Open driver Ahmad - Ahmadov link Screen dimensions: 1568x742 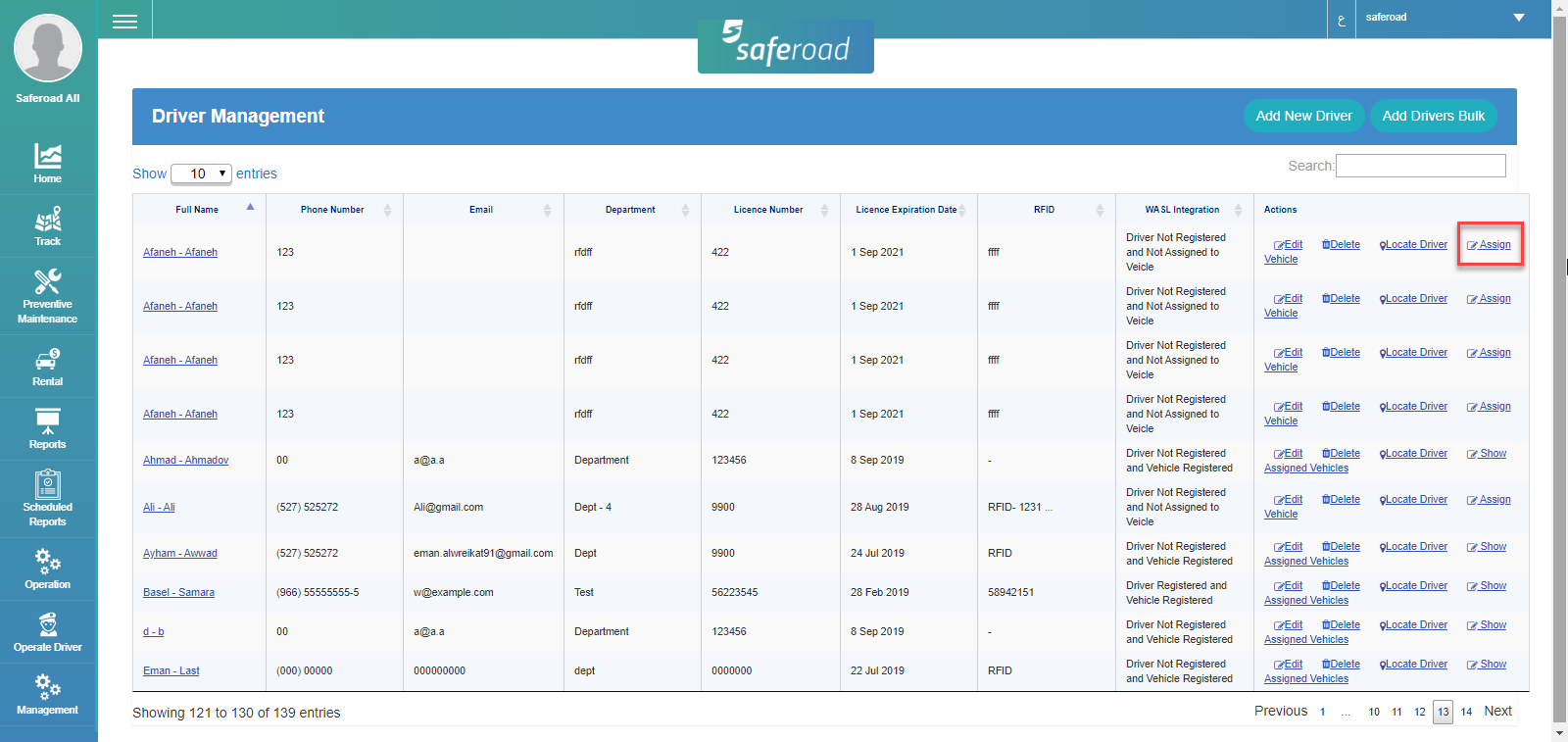click(185, 460)
